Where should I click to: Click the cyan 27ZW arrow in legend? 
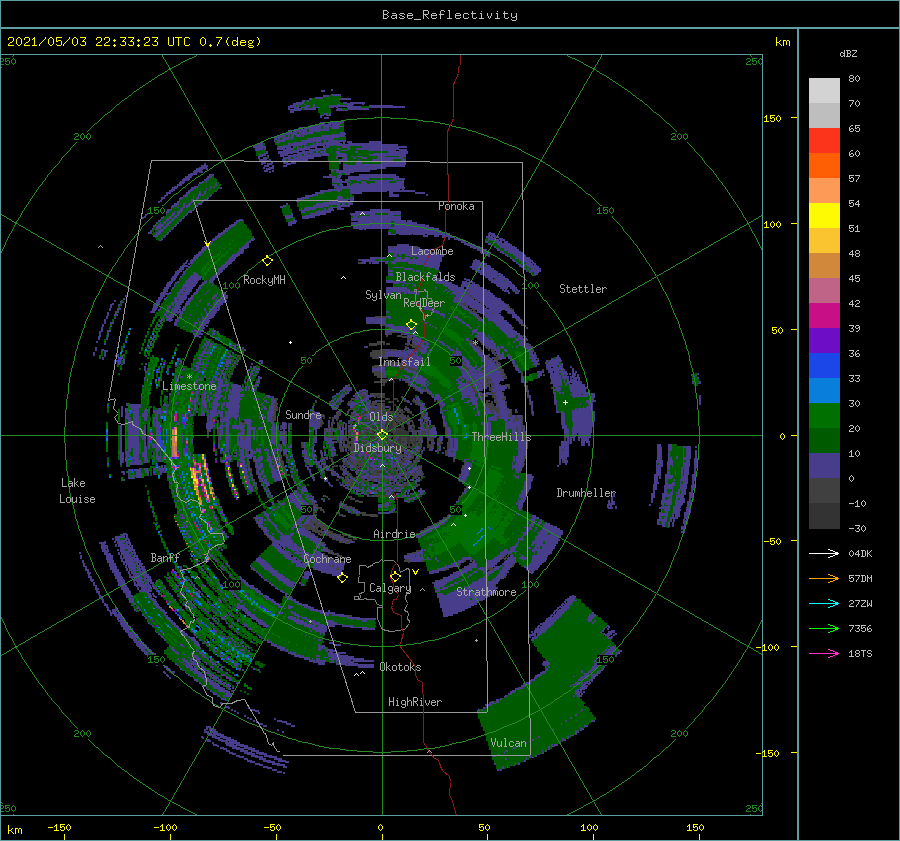[x=824, y=603]
